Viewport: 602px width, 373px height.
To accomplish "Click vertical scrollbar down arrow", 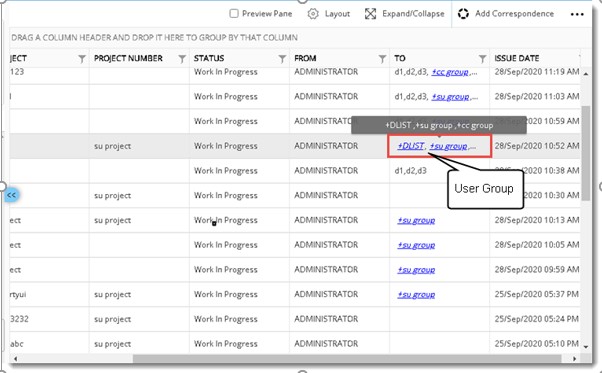I will (x=585, y=347).
